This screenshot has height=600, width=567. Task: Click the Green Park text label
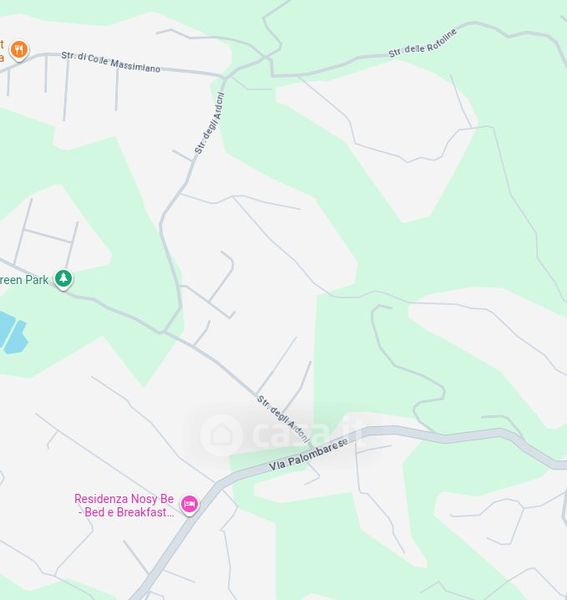pyautogui.click(x=24, y=280)
